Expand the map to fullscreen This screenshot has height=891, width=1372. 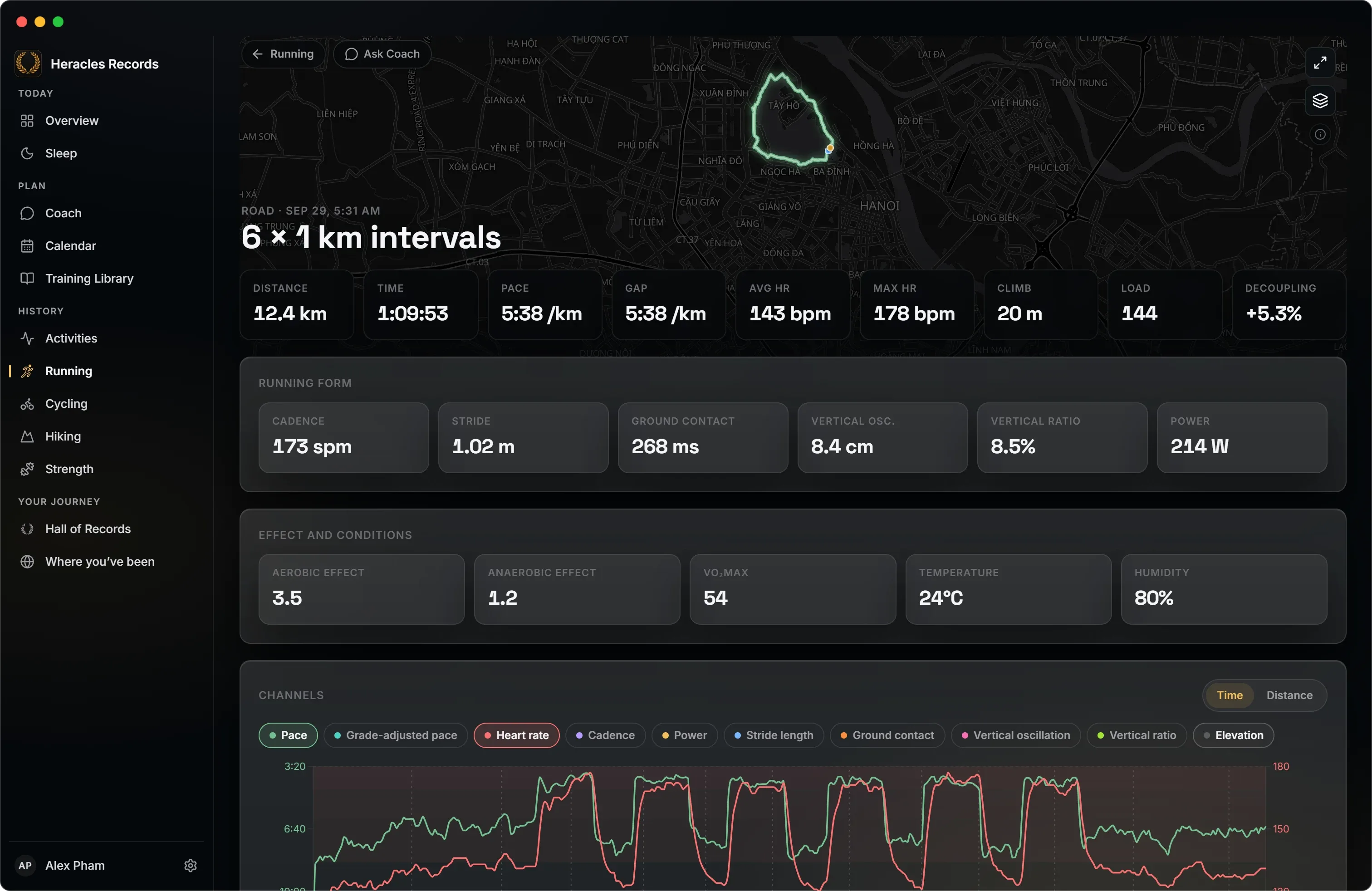(x=1320, y=63)
